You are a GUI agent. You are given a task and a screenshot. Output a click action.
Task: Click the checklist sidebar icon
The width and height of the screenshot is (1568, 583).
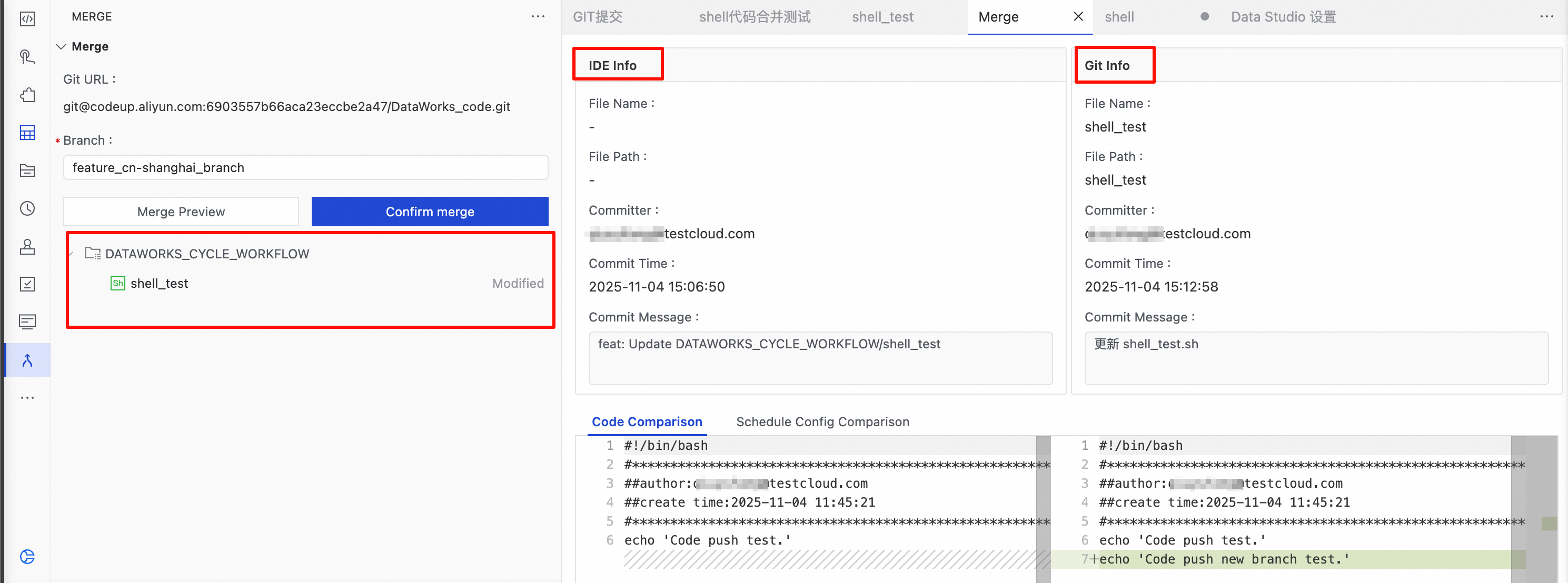27,284
